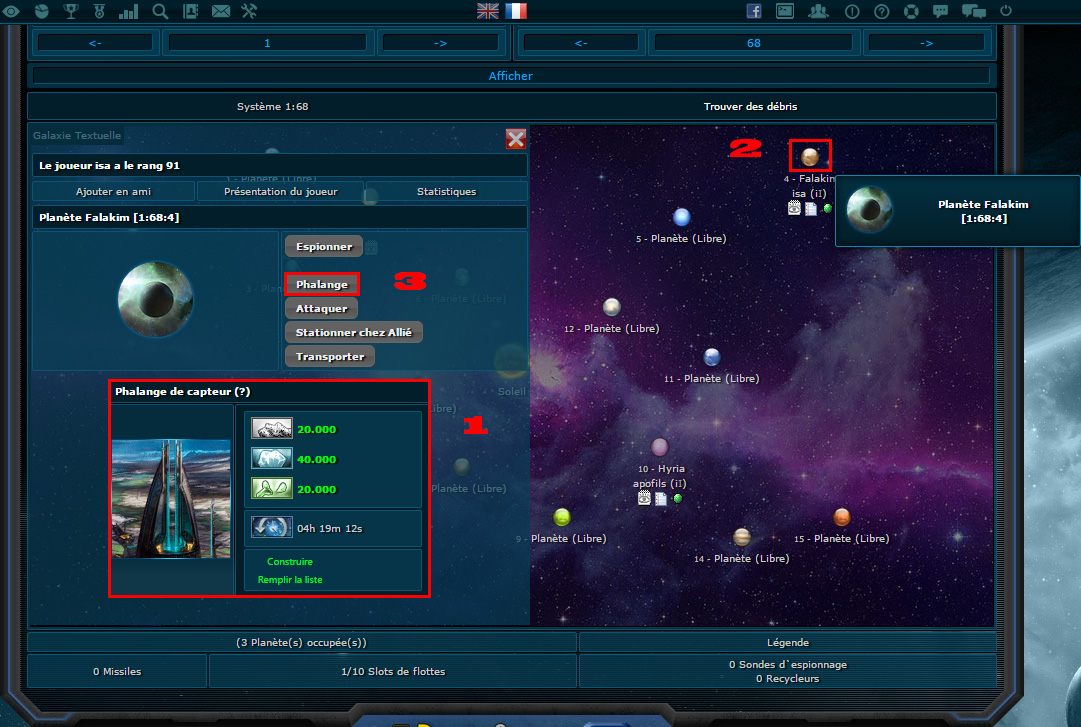The width and height of the screenshot is (1081, 727).
Task: Open the trophy rankings icon
Action: click(70, 12)
